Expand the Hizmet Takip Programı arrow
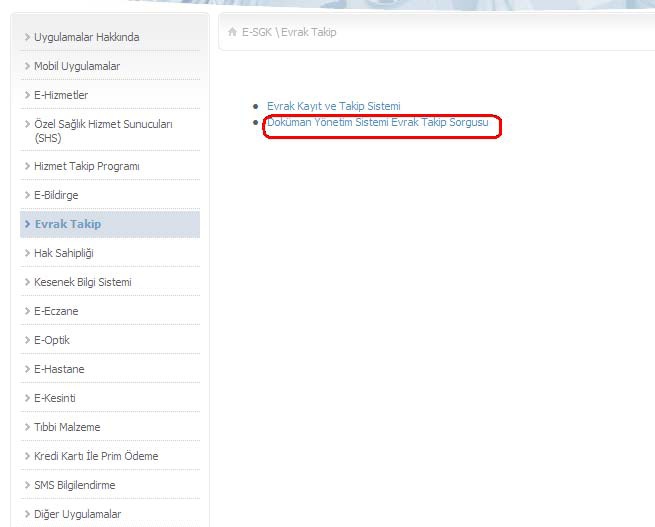The image size is (655, 527). (27, 166)
